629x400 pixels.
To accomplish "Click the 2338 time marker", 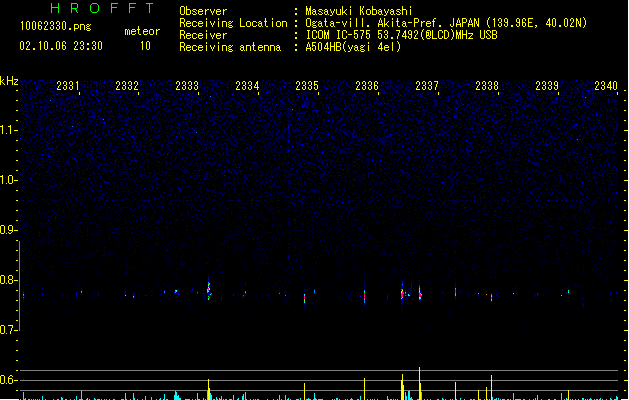I will [x=487, y=86].
